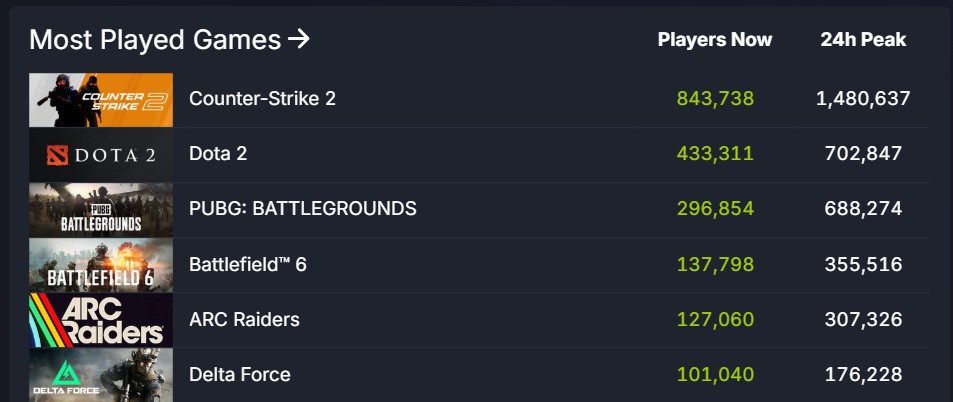Select the PUBG: BATTLEGROUNDS thumbnail image
The height and width of the screenshot is (402, 953).
[x=101, y=209]
